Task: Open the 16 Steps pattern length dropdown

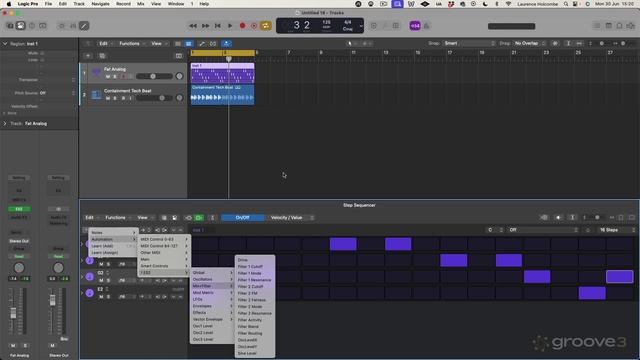Action: click(616, 230)
